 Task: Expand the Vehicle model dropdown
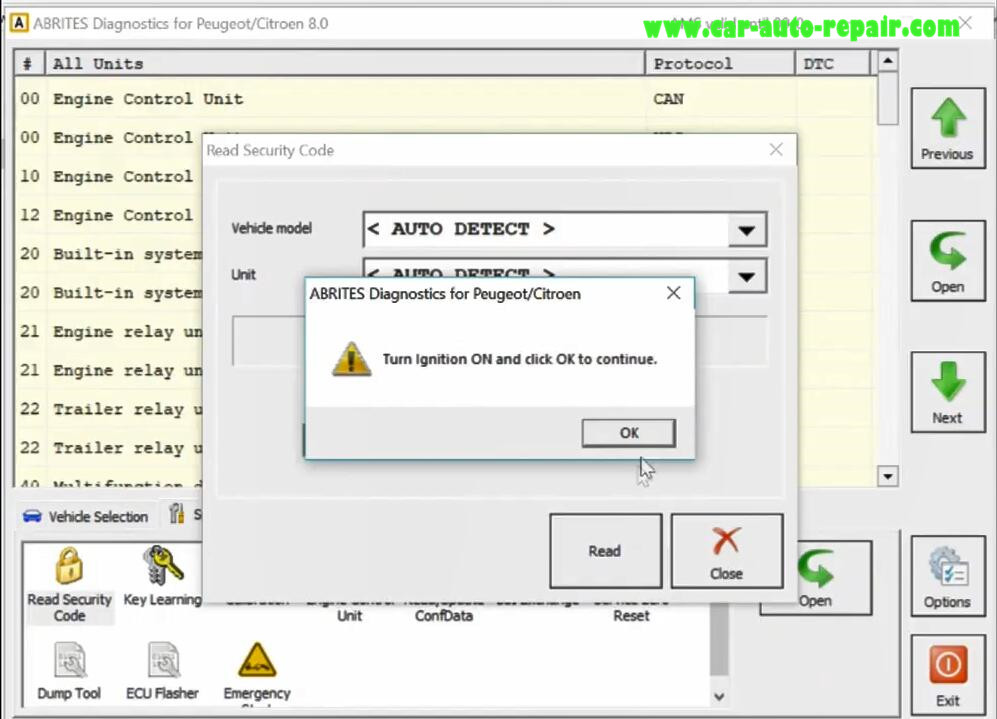(x=747, y=229)
